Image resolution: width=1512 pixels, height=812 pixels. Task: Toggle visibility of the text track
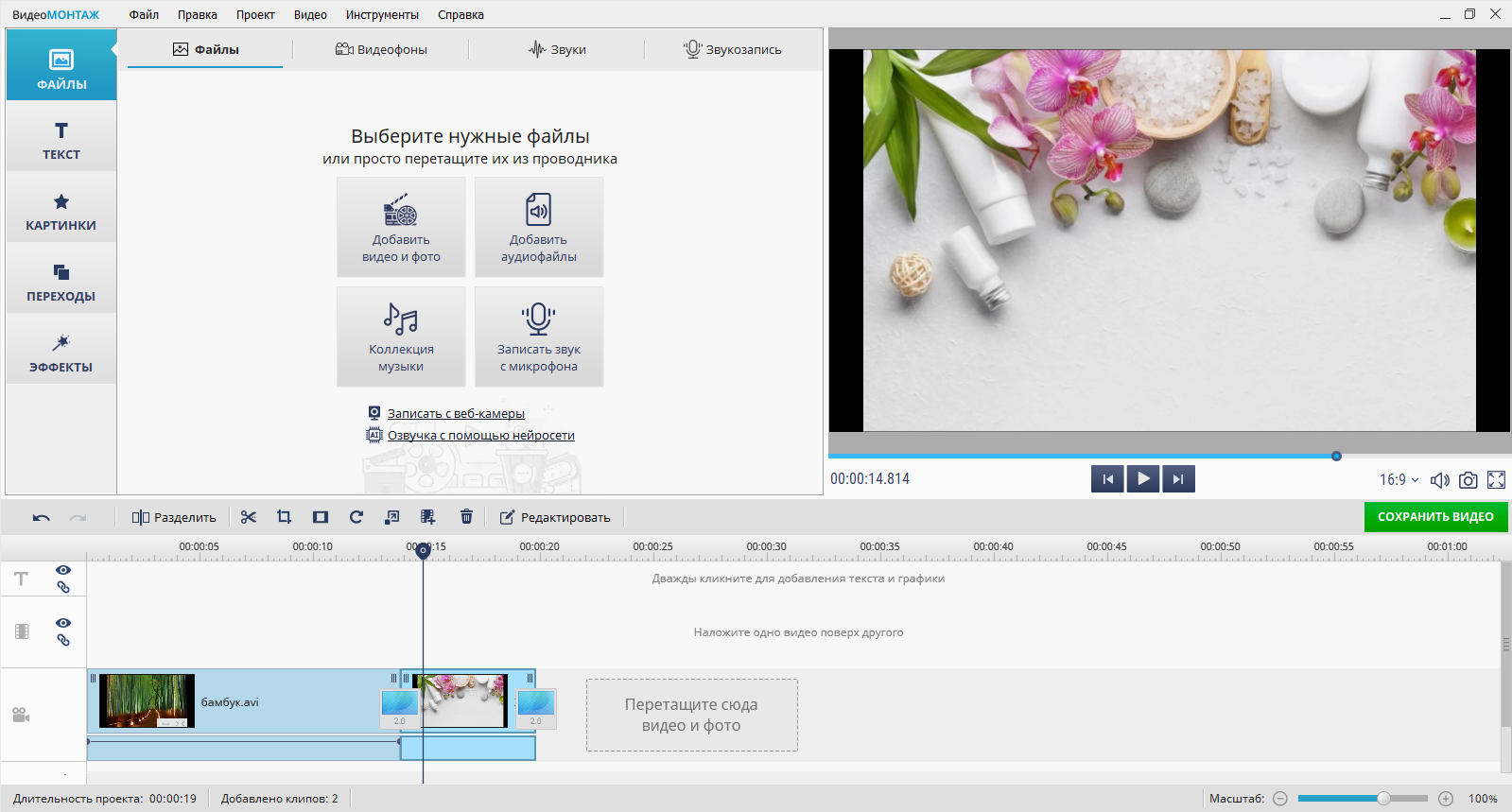(63, 570)
